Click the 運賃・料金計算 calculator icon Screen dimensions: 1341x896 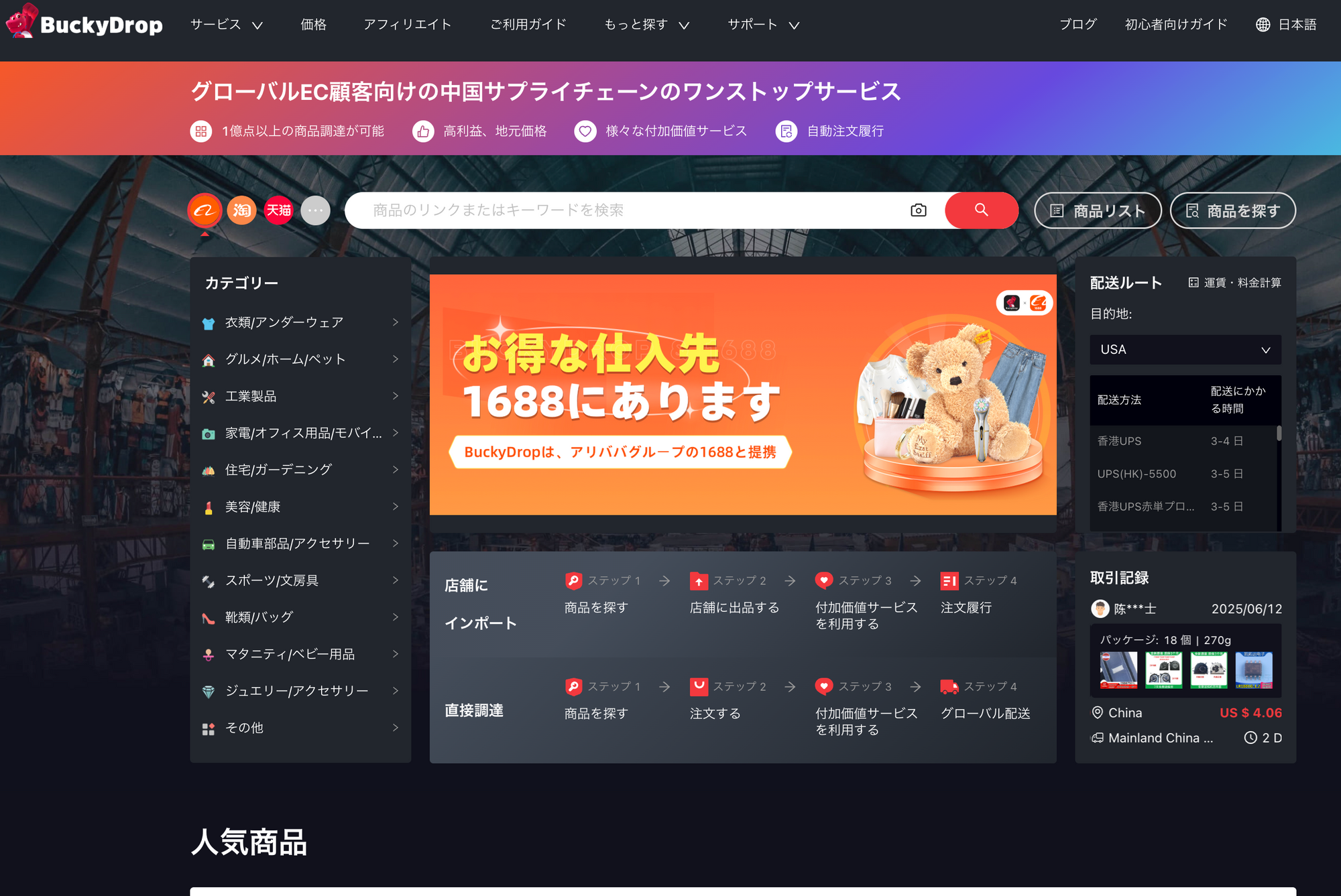point(1193,283)
